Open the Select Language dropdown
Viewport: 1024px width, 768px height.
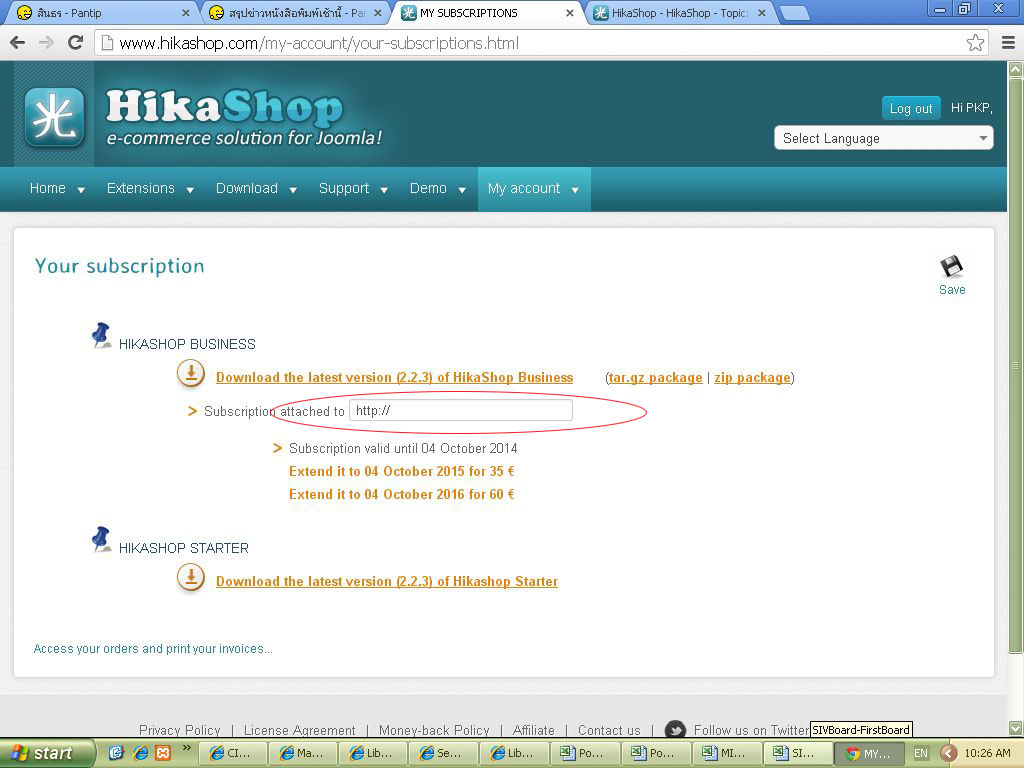[x=883, y=138]
